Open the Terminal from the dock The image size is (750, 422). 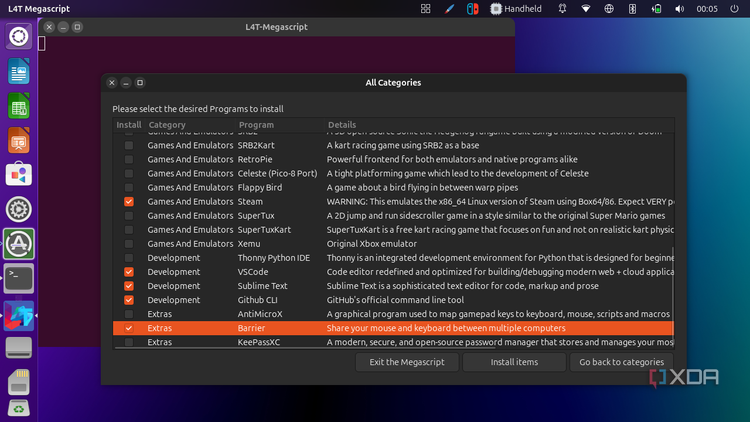(19, 278)
